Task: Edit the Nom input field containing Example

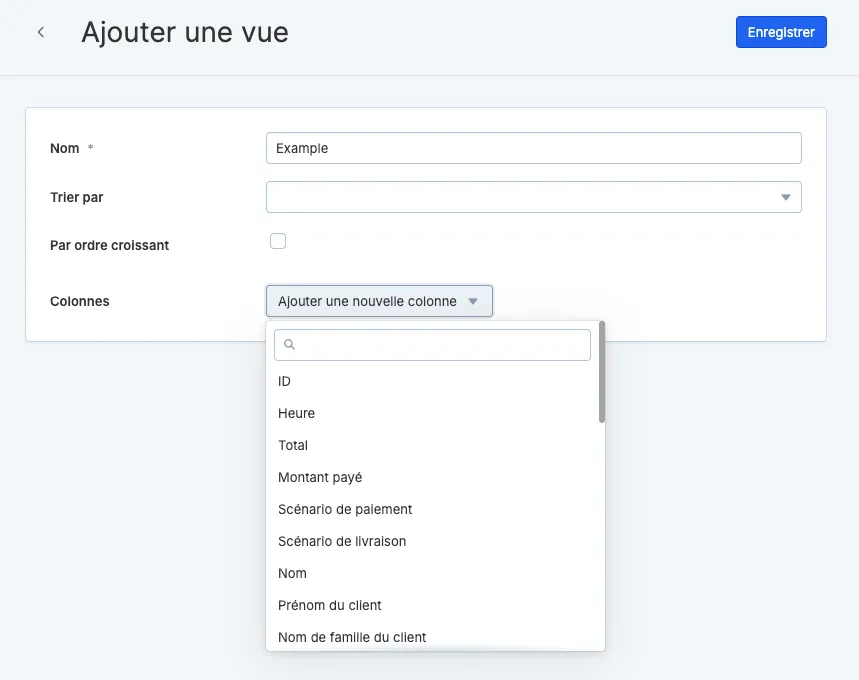Action: [534, 148]
